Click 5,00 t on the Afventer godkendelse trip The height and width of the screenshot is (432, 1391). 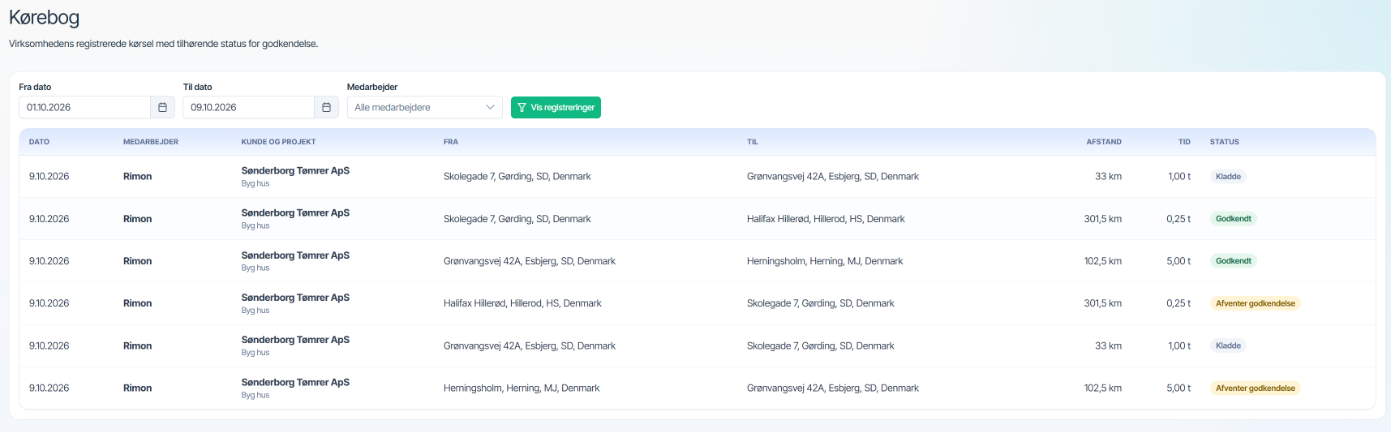[1178, 388]
